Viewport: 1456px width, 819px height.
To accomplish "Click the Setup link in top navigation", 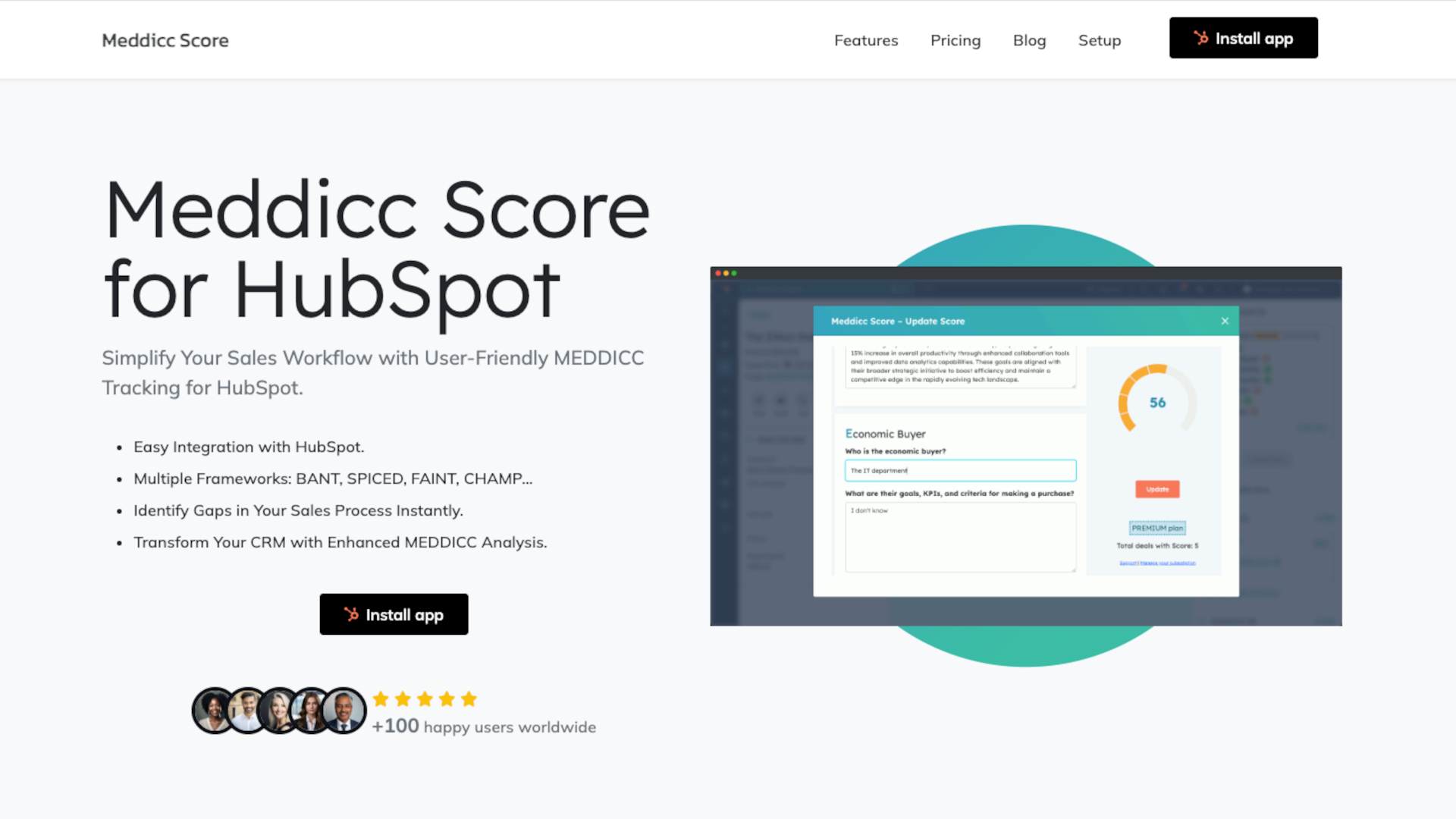I will [x=1099, y=40].
